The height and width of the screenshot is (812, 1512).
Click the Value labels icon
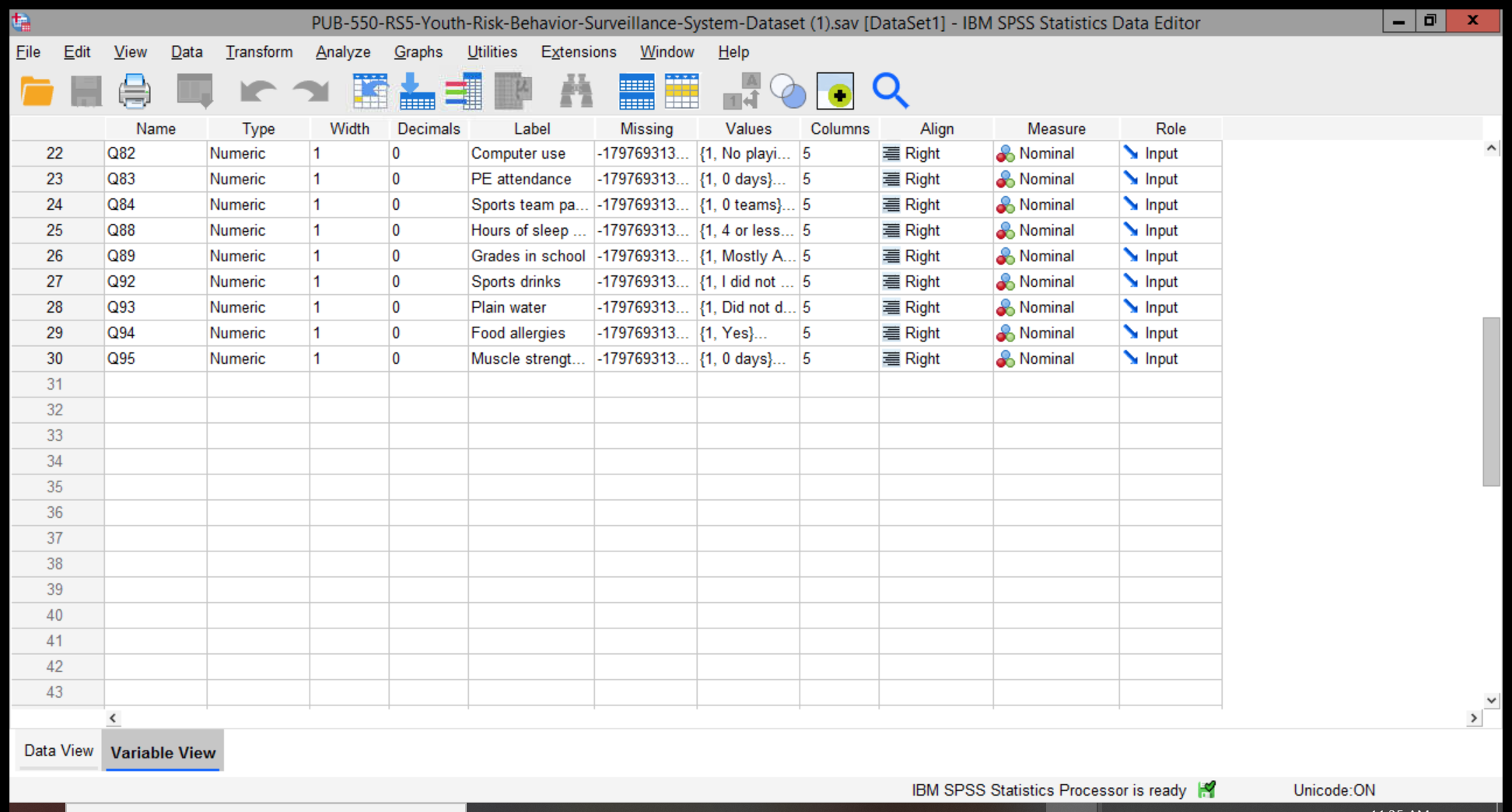pos(742,92)
